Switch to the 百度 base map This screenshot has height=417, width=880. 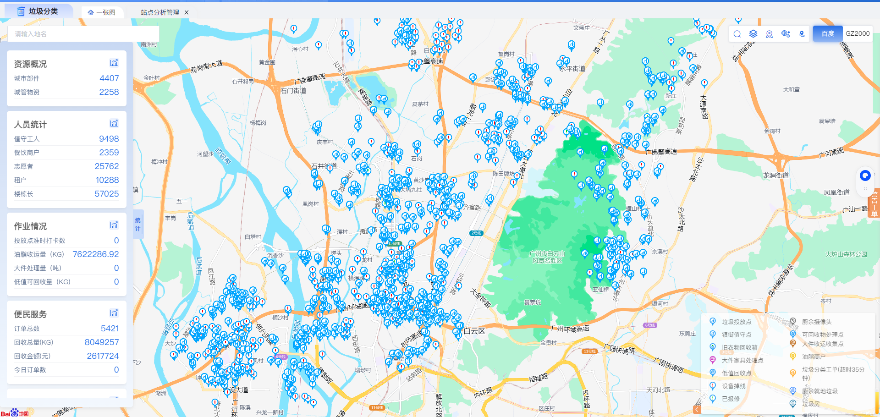827,33
